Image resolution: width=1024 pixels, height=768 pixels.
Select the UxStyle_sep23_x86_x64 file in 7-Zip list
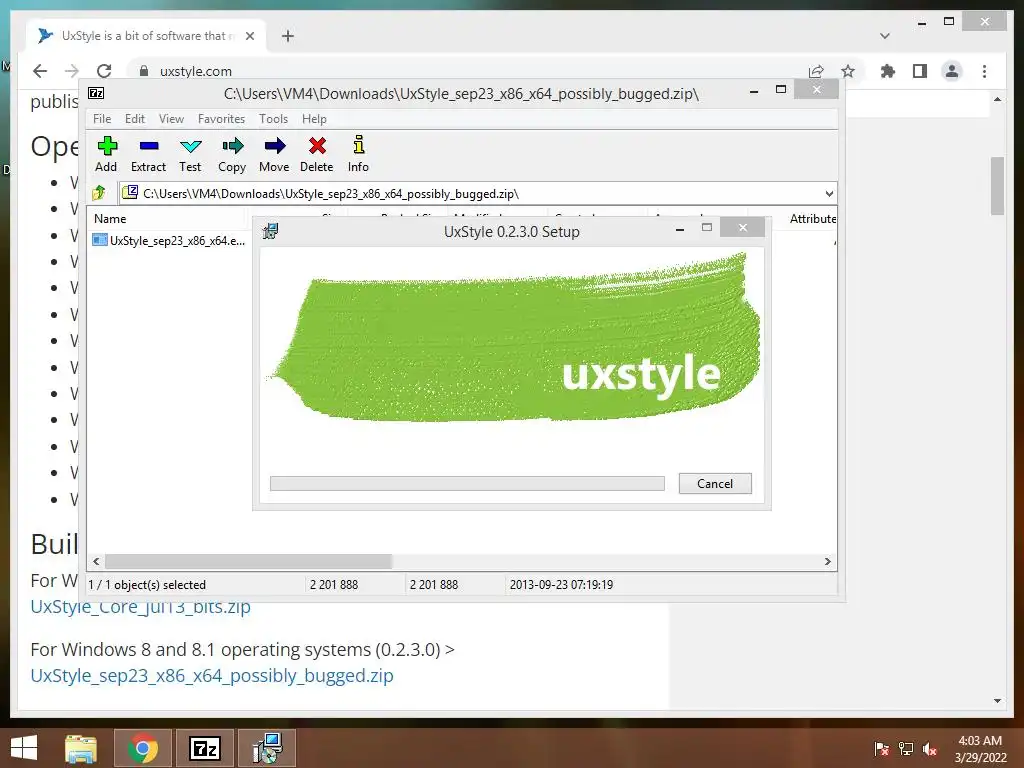[x=170, y=240]
